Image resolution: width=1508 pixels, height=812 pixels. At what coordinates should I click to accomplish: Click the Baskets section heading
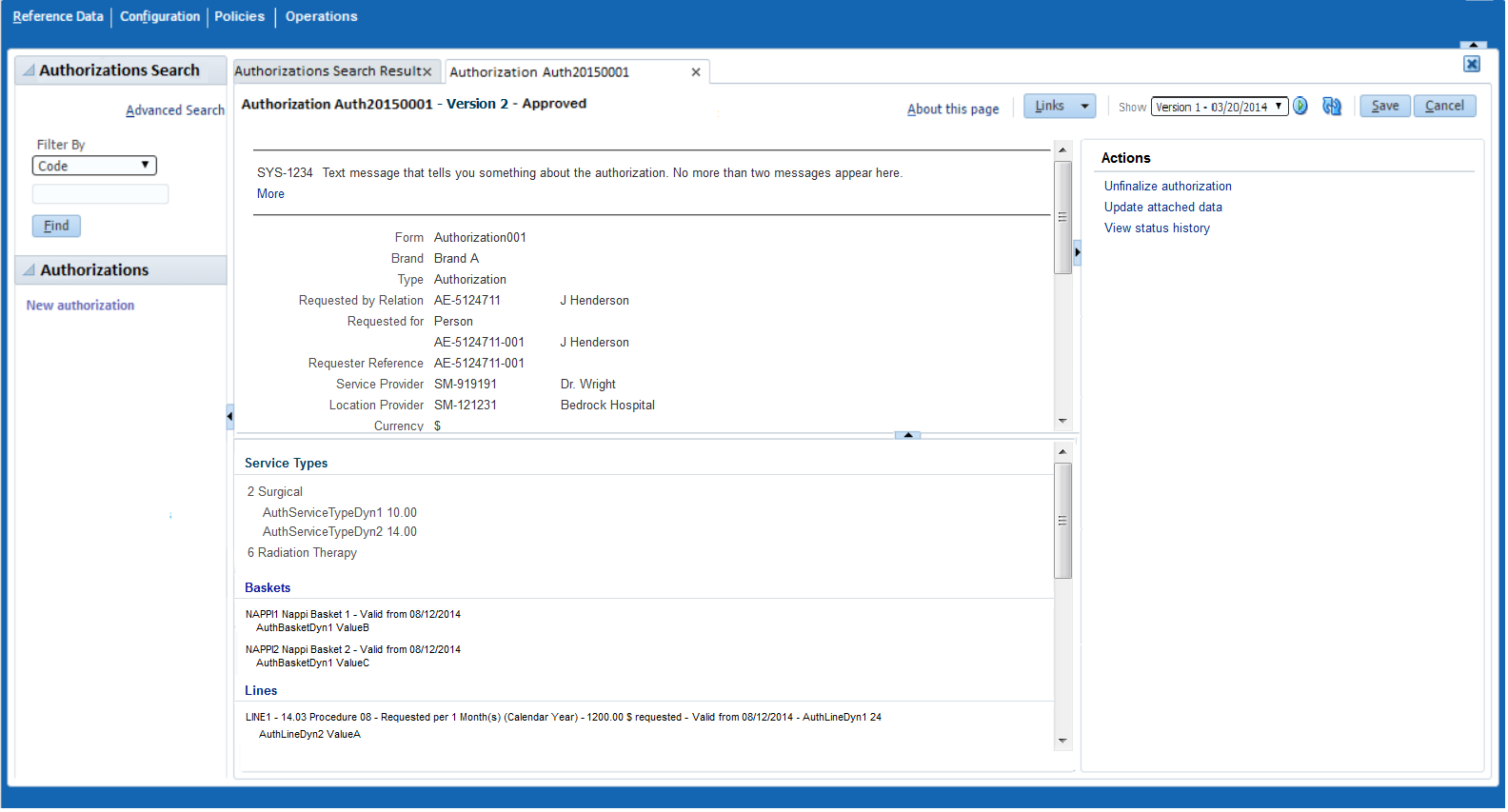point(268,588)
